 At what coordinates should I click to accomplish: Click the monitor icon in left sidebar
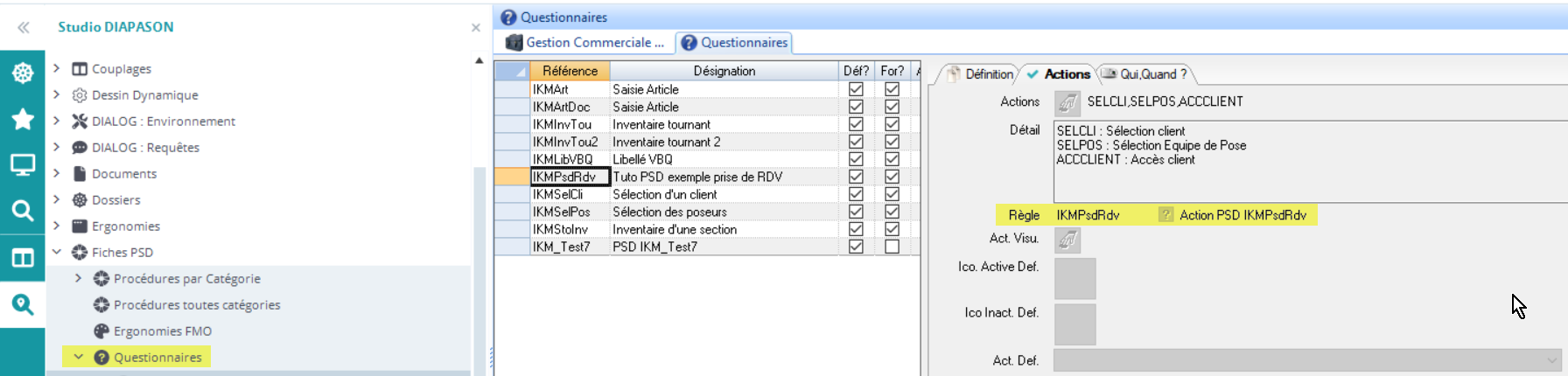[23, 164]
